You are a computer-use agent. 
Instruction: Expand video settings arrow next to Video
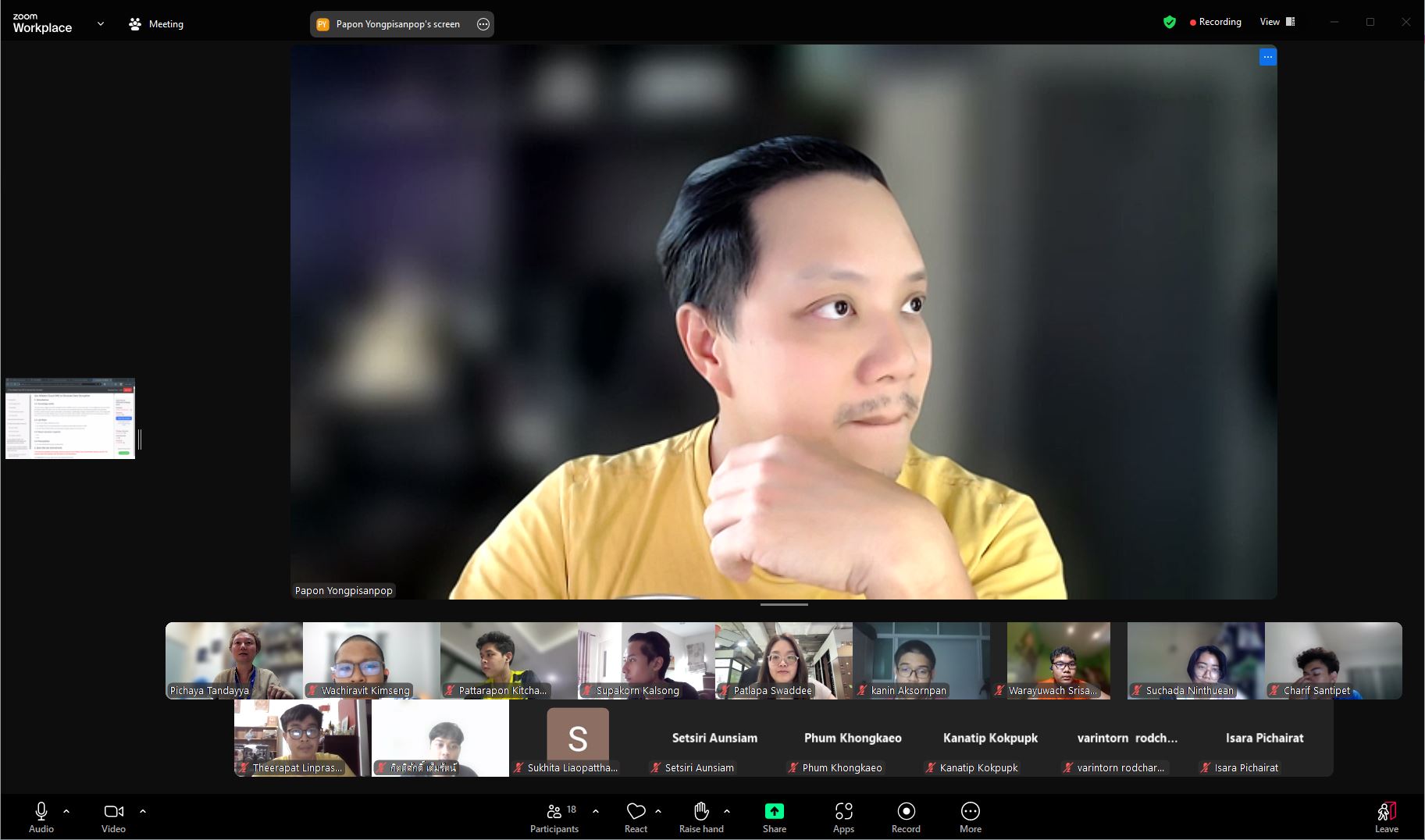143,811
